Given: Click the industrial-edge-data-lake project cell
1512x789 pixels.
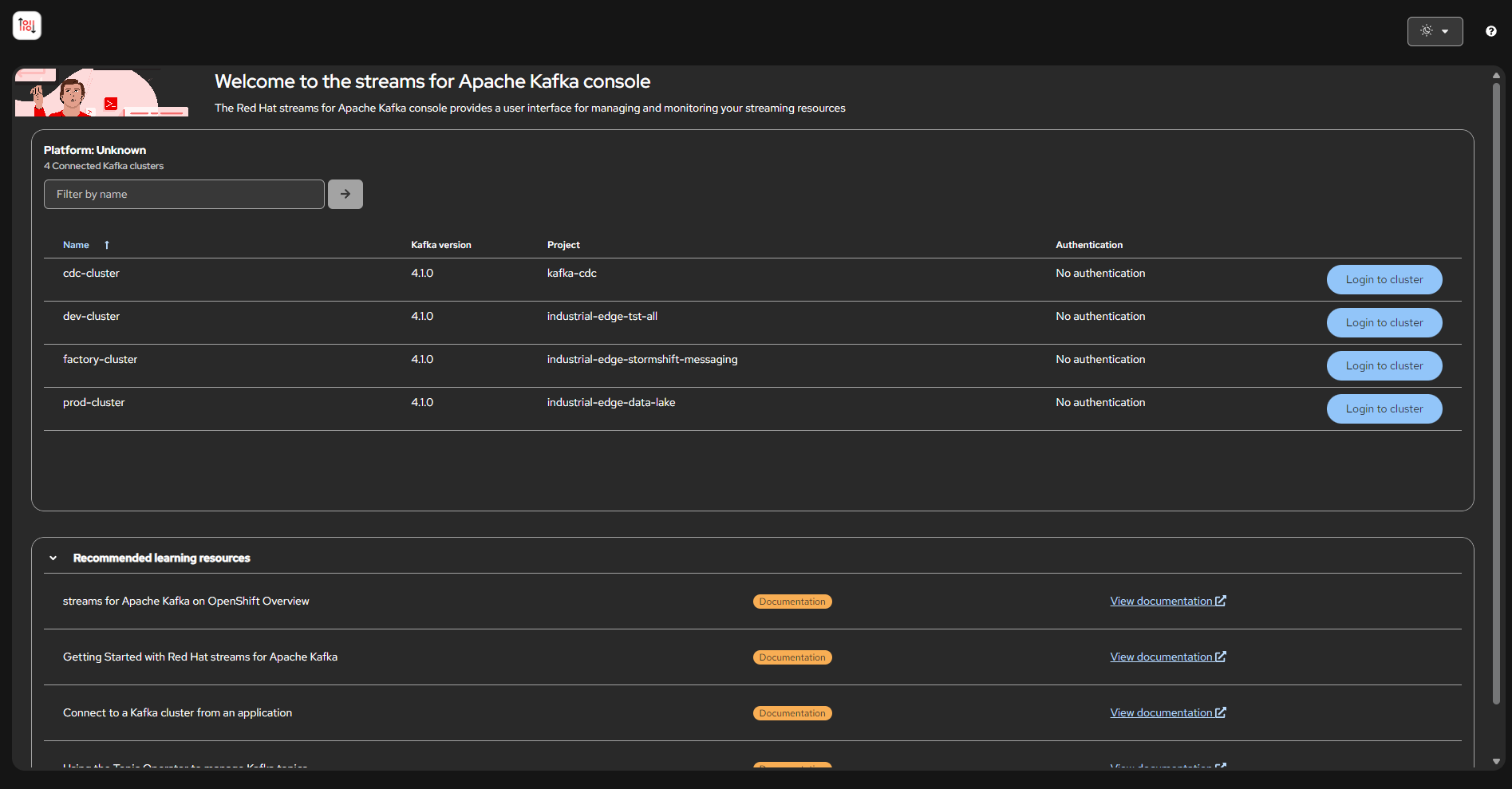Looking at the screenshot, I should (x=611, y=402).
